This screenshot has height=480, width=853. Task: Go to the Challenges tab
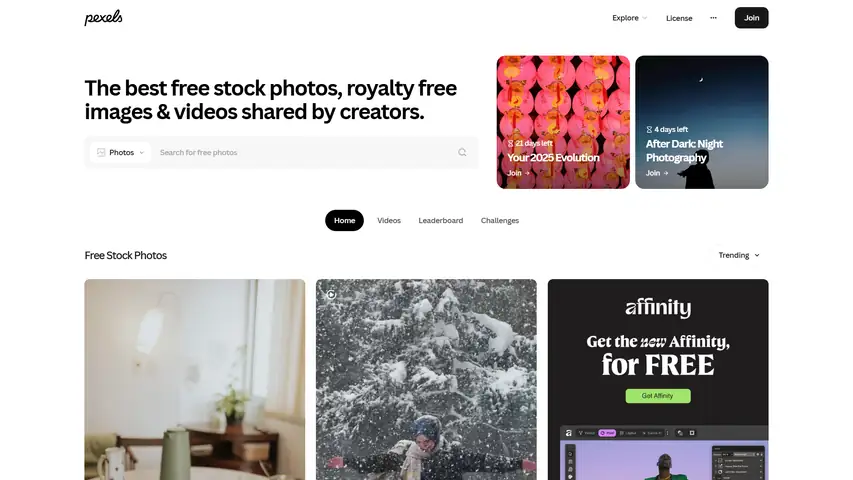pos(500,220)
